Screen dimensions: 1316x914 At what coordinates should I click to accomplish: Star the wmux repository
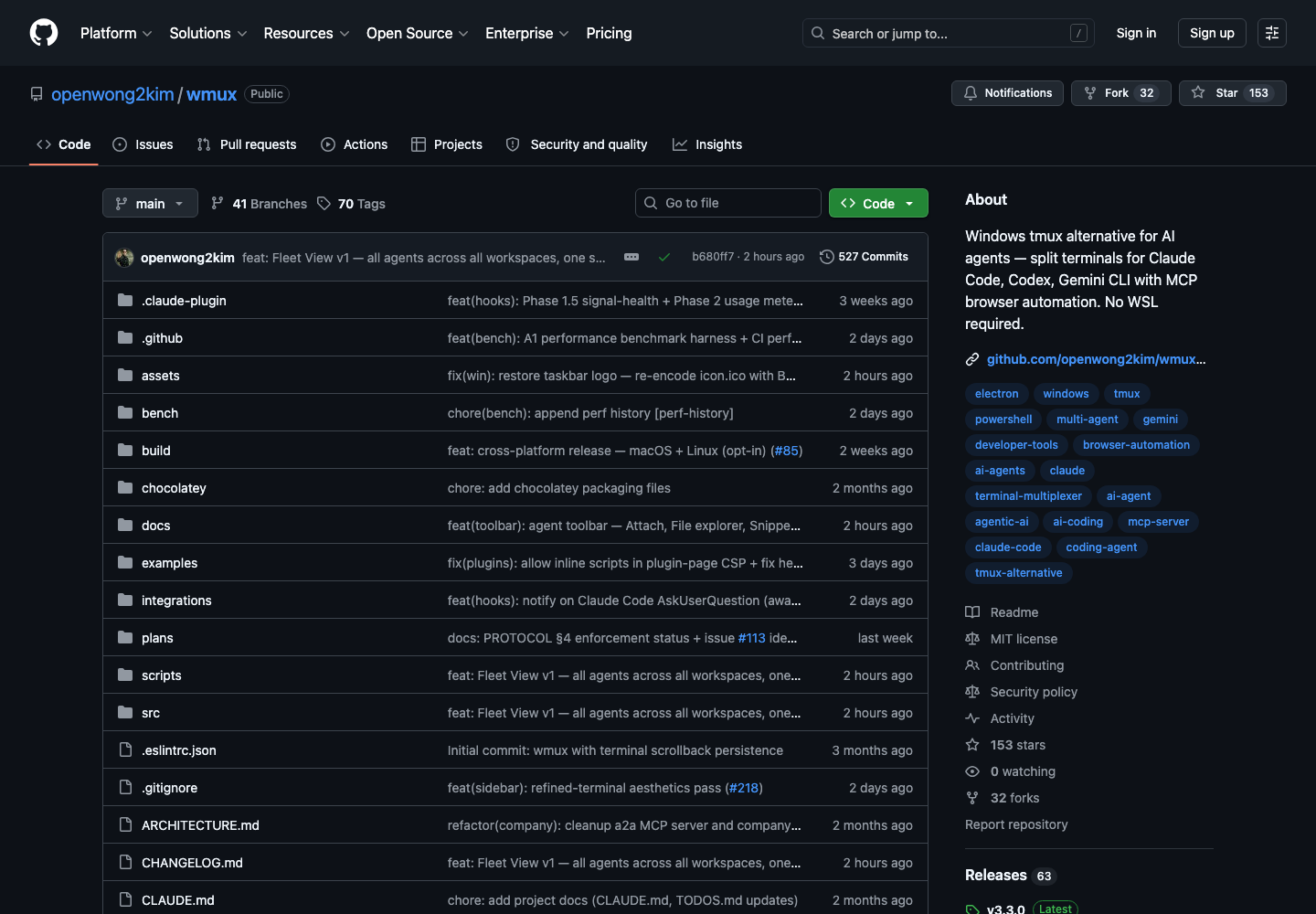coord(1232,93)
